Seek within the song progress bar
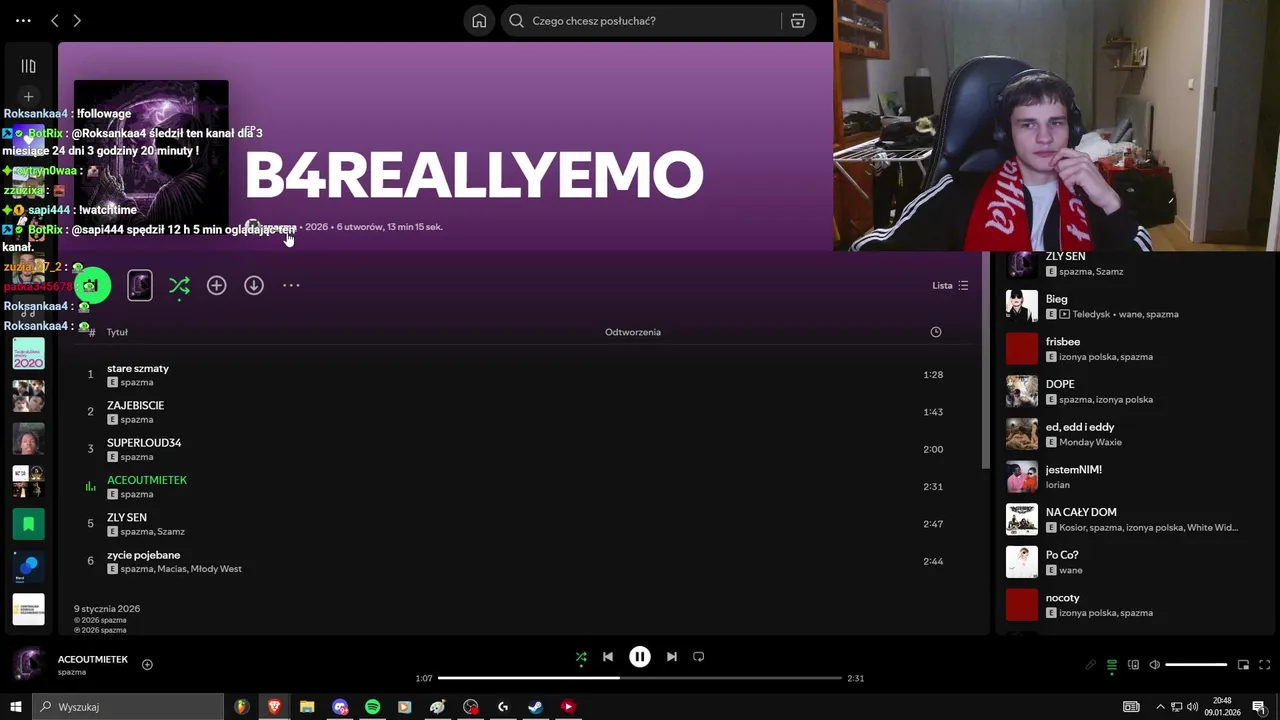 coord(640,678)
